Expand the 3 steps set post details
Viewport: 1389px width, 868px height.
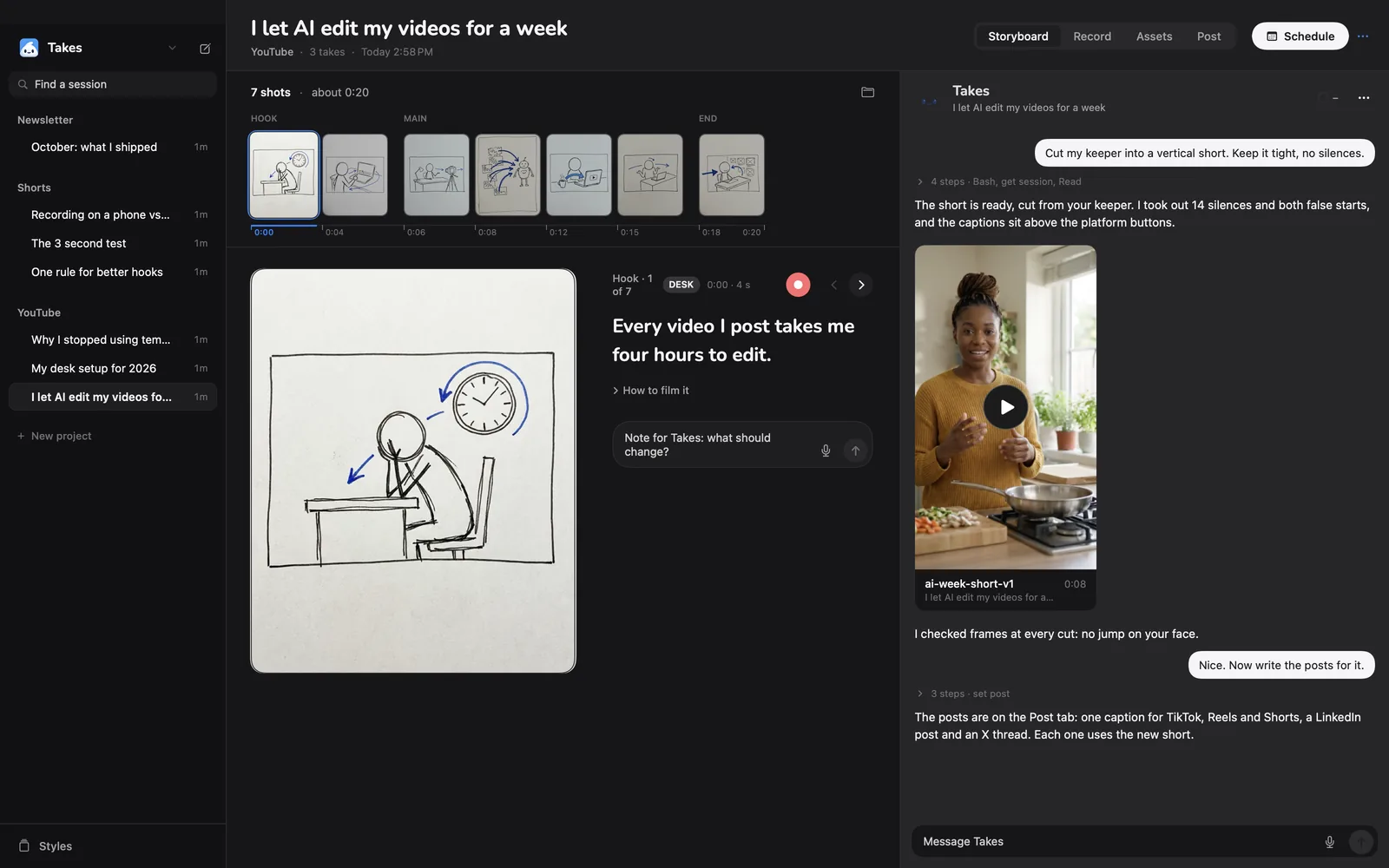964,694
